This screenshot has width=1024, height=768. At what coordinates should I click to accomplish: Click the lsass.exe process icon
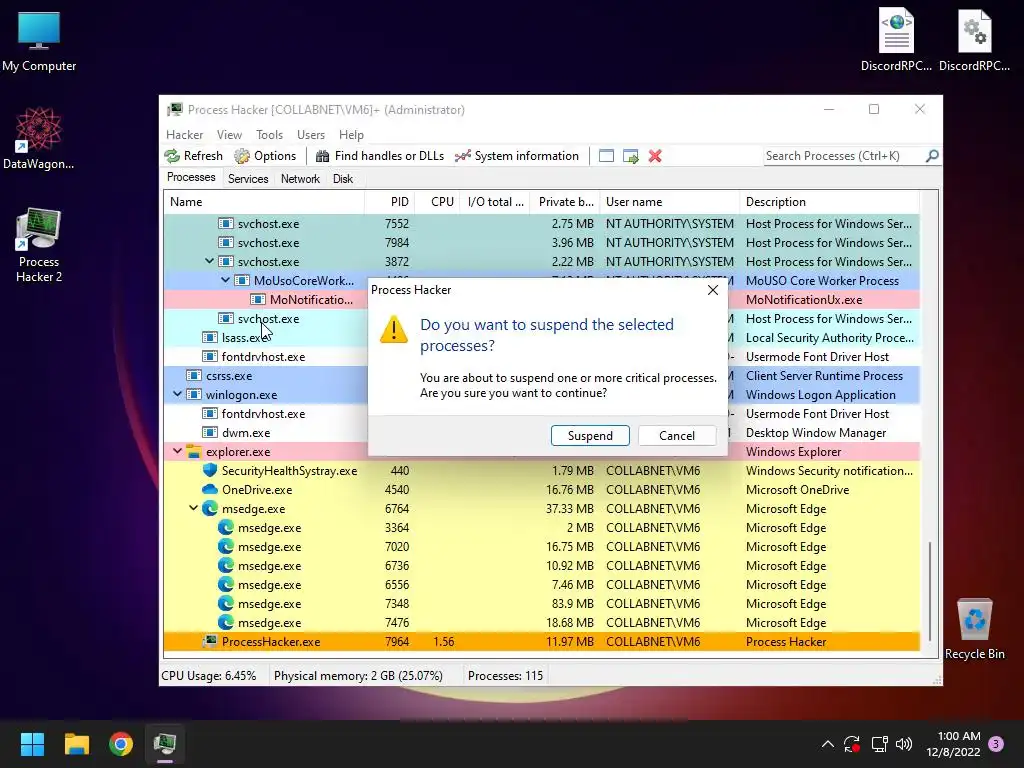coord(210,338)
